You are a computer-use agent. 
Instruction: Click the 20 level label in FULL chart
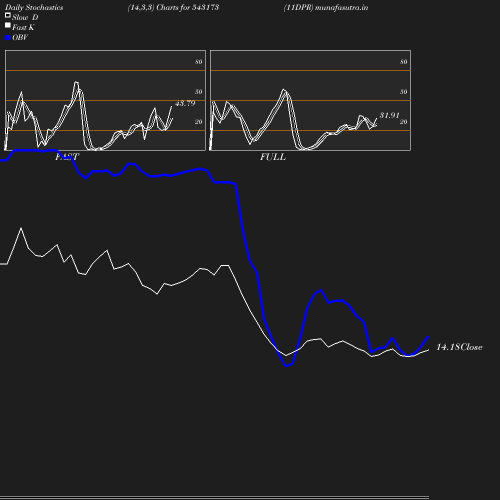pyautogui.click(x=404, y=122)
